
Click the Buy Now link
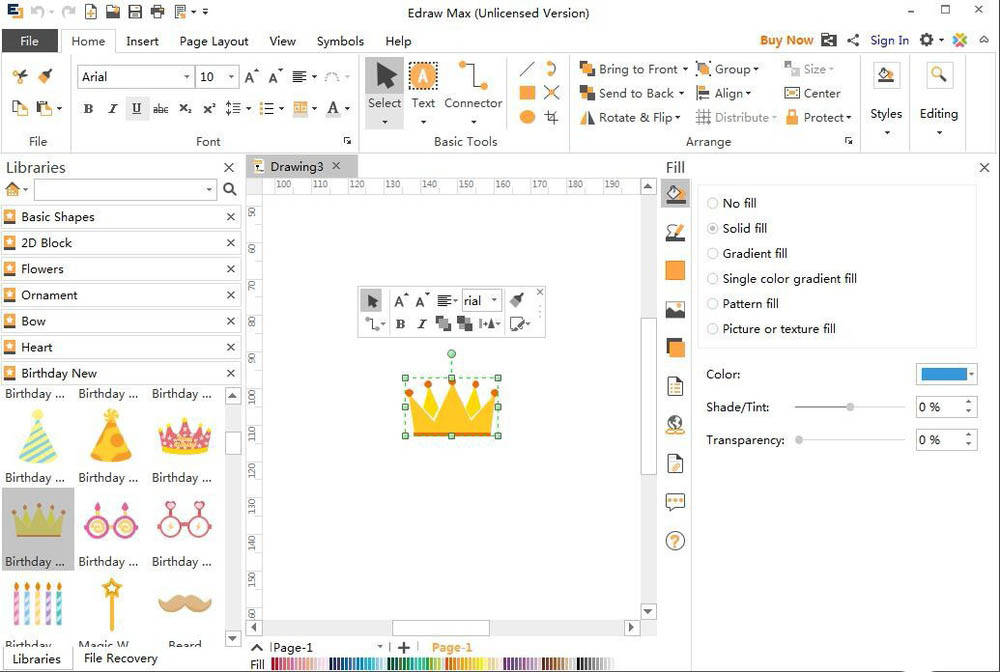[786, 40]
